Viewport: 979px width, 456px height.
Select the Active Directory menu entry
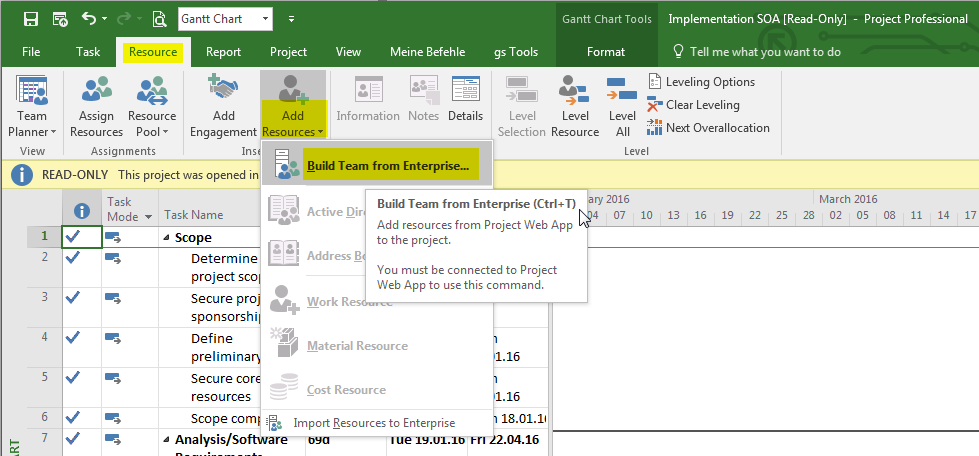pos(314,211)
